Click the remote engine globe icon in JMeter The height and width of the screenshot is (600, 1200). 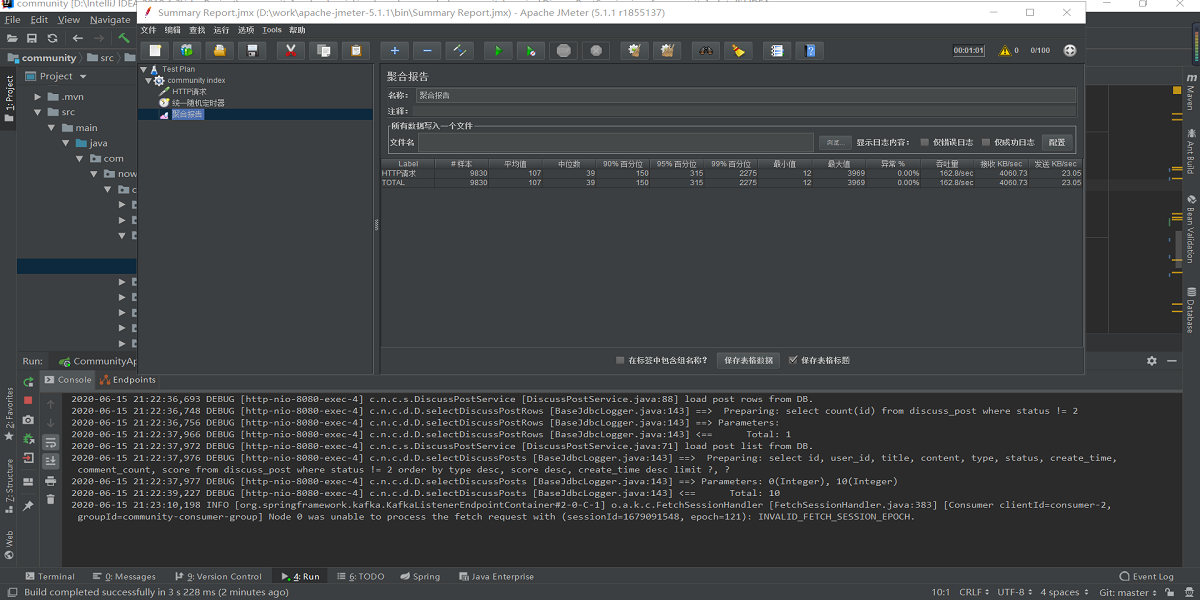1070,50
